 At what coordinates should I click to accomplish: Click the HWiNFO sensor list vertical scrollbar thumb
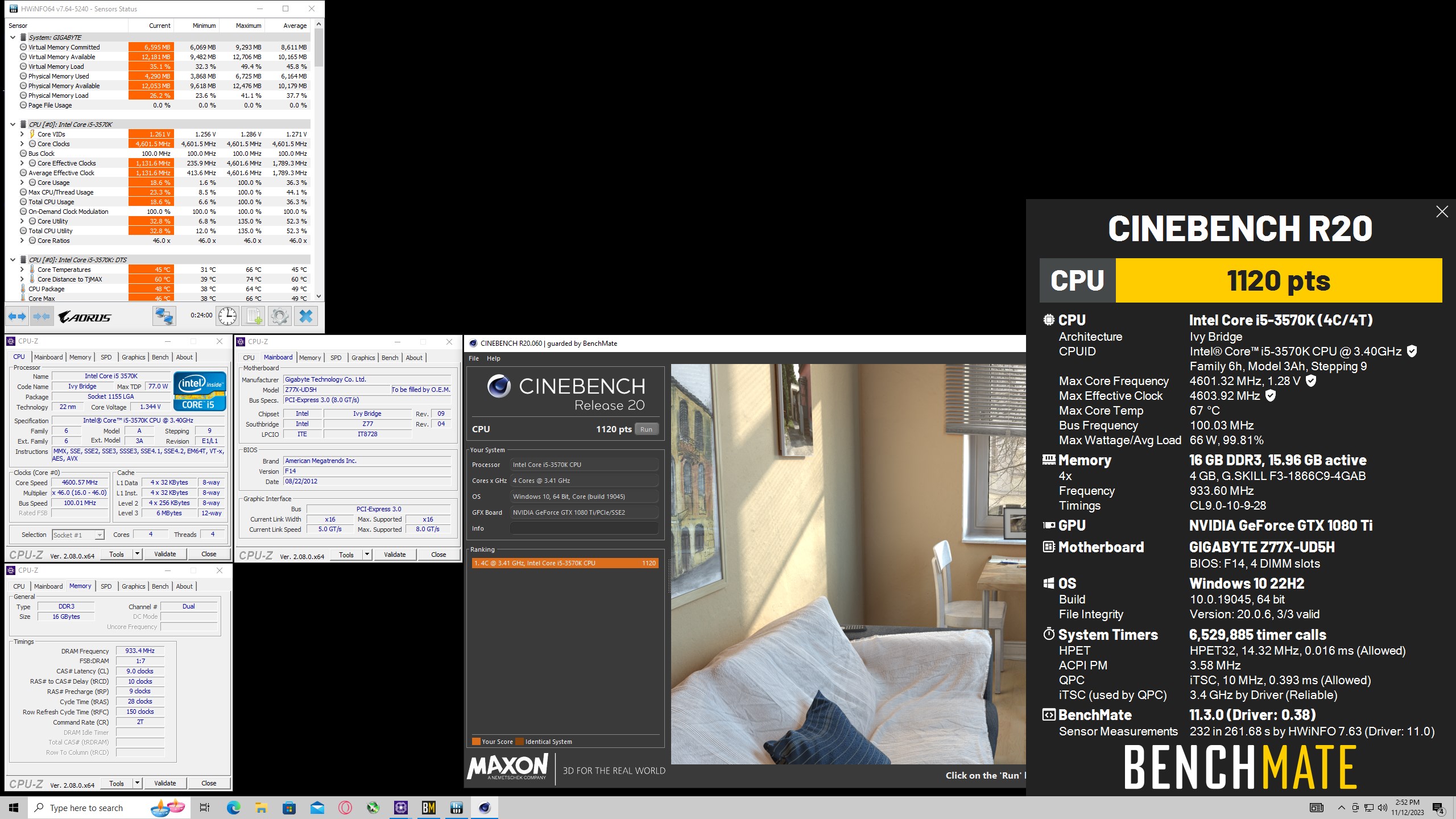tap(318, 48)
